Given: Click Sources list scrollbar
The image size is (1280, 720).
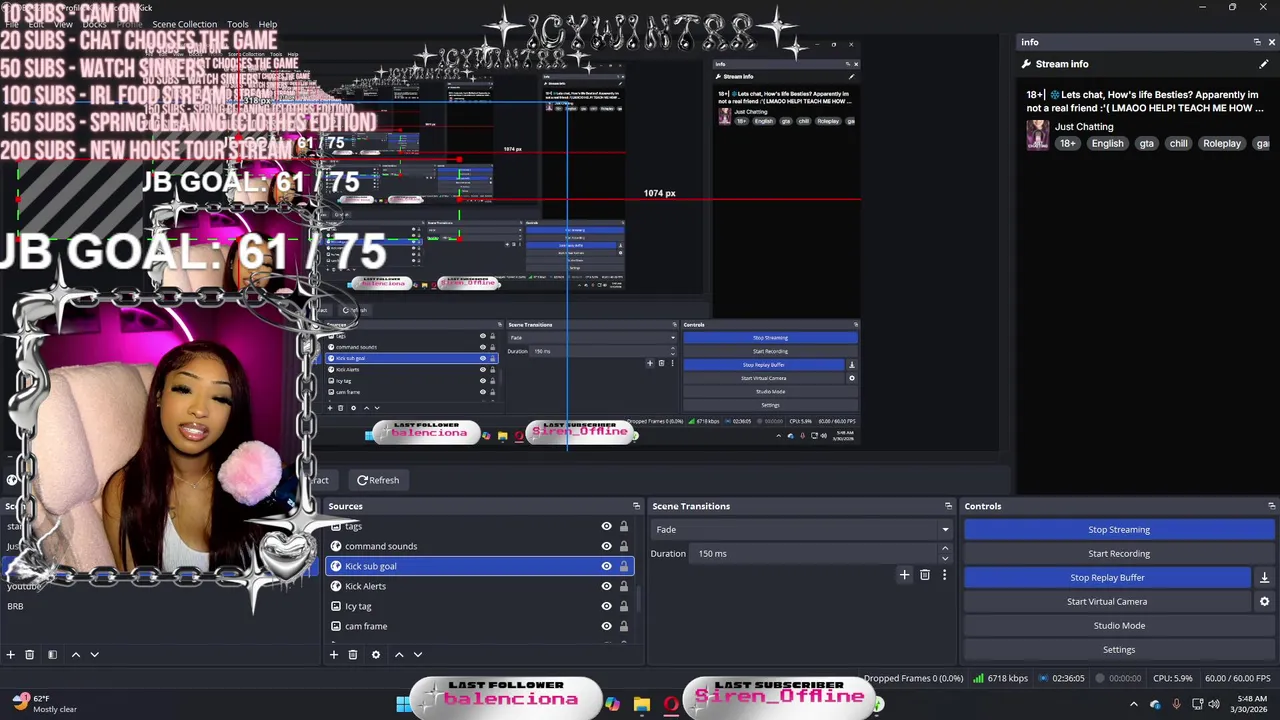Looking at the screenshot, I should [639, 598].
